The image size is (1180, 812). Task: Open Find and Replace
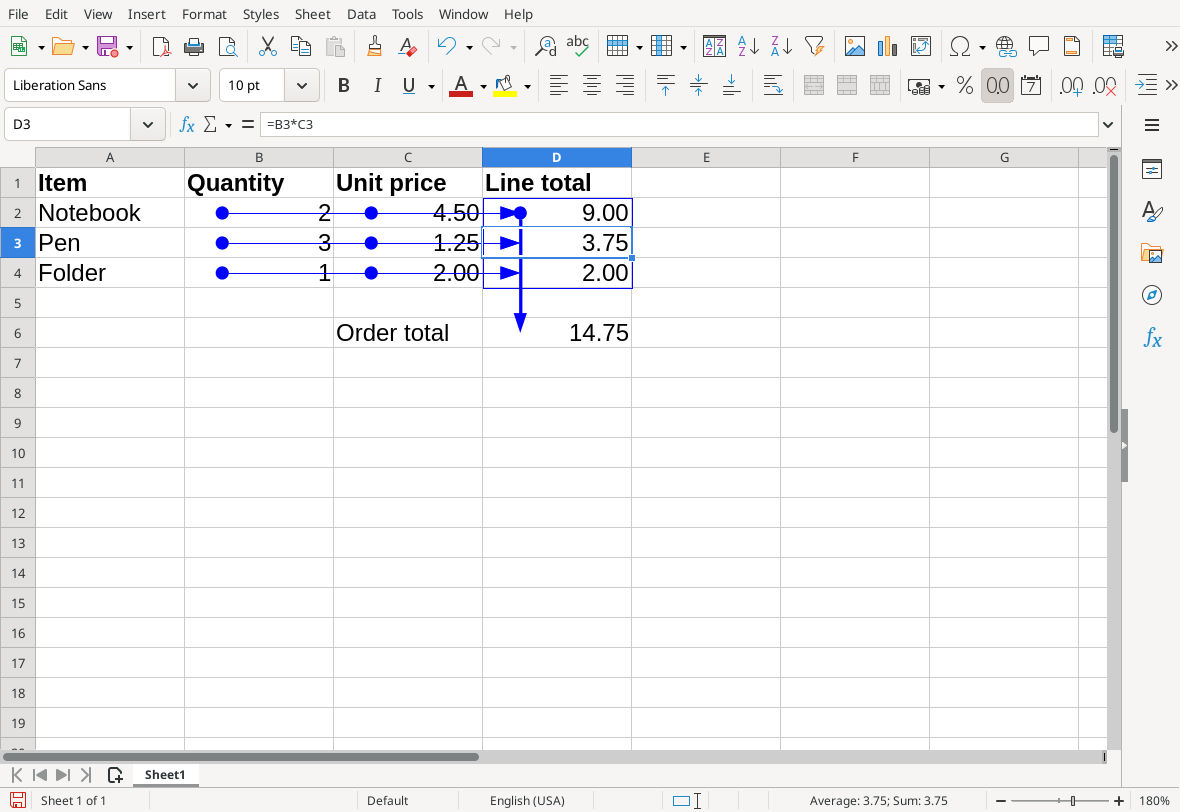tap(545, 47)
